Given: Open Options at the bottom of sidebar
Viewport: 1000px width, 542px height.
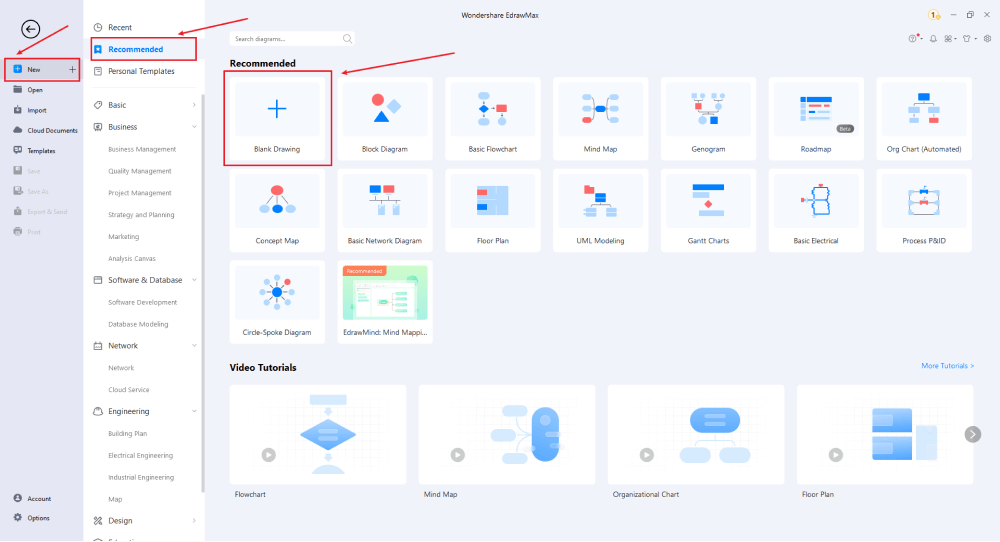Looking at the screenshot, I should click(x=38, y=518).
